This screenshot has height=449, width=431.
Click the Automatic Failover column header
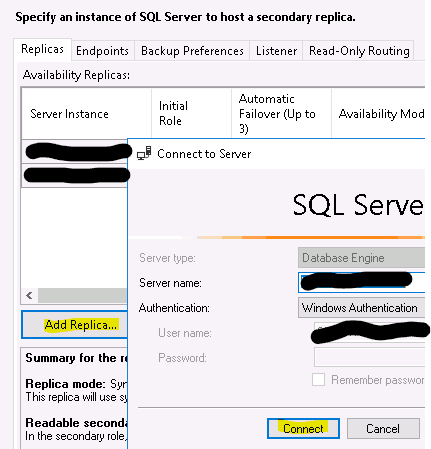(x=281, y=114)
